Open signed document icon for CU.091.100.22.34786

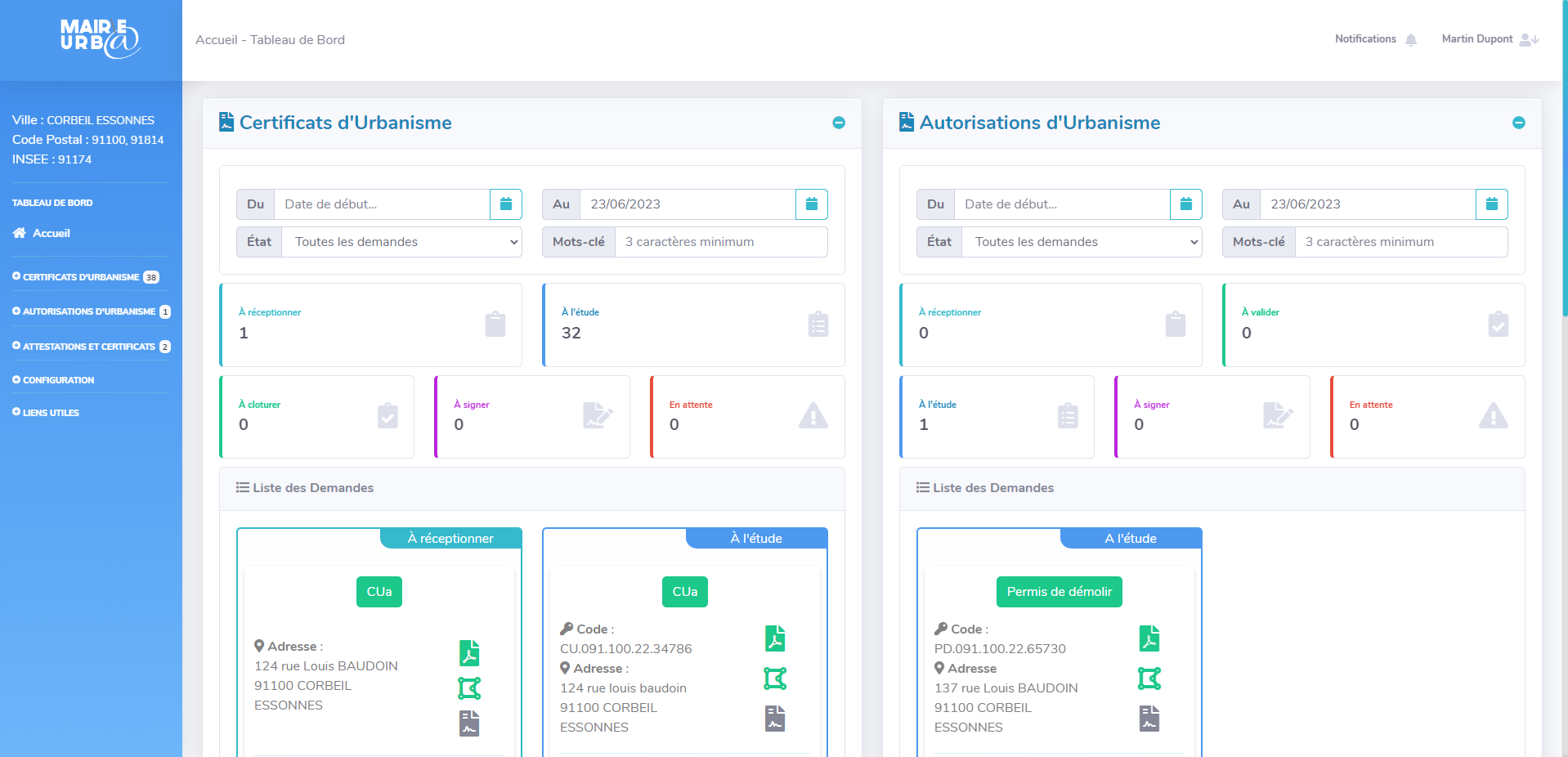[x=775, y=719]
